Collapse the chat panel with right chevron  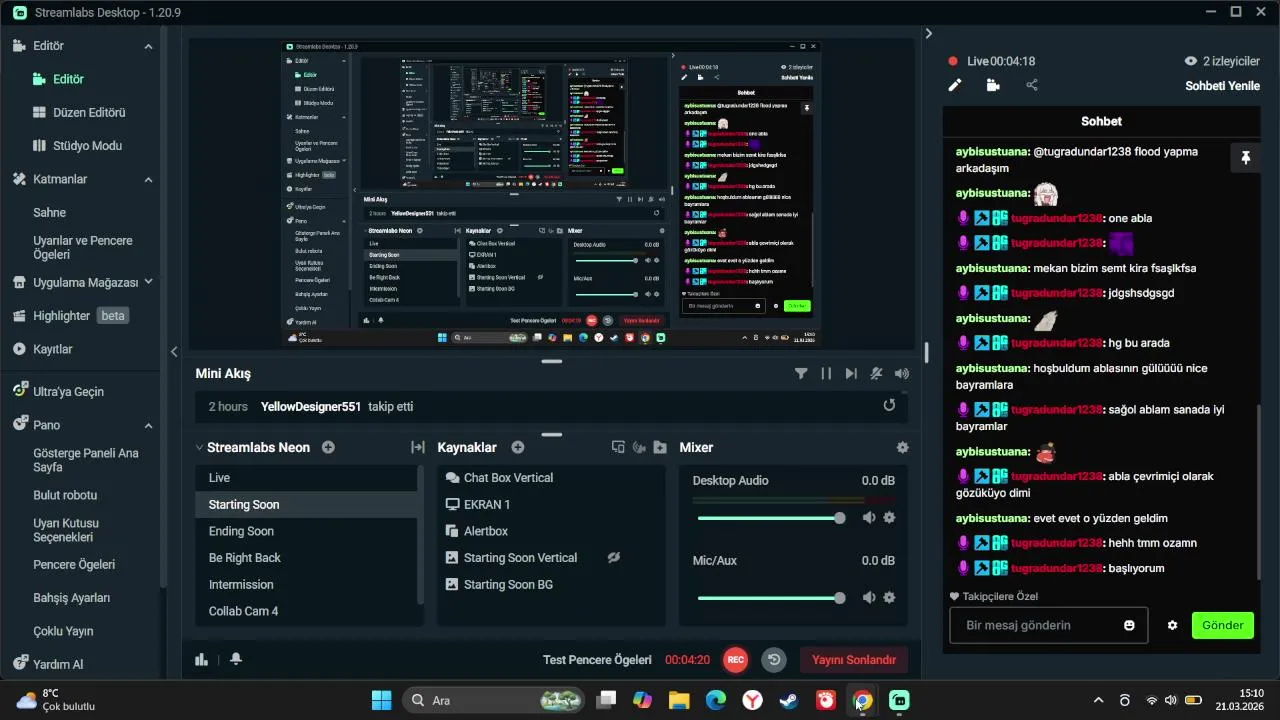coord(928,33)
